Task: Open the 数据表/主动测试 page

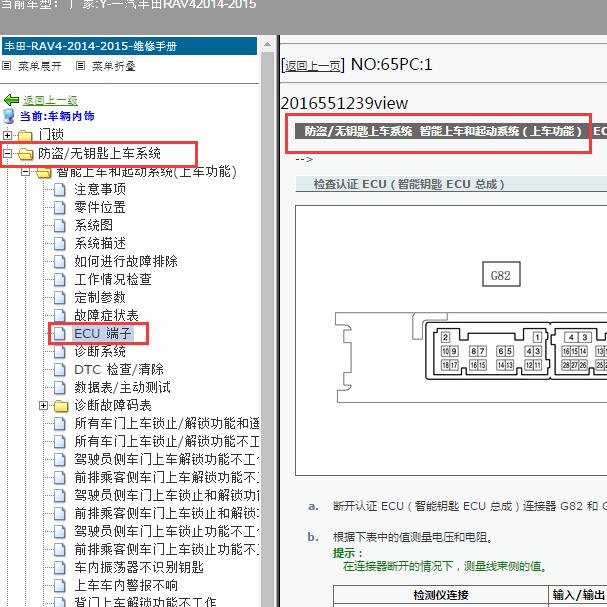Action: (x=122, y=388)
